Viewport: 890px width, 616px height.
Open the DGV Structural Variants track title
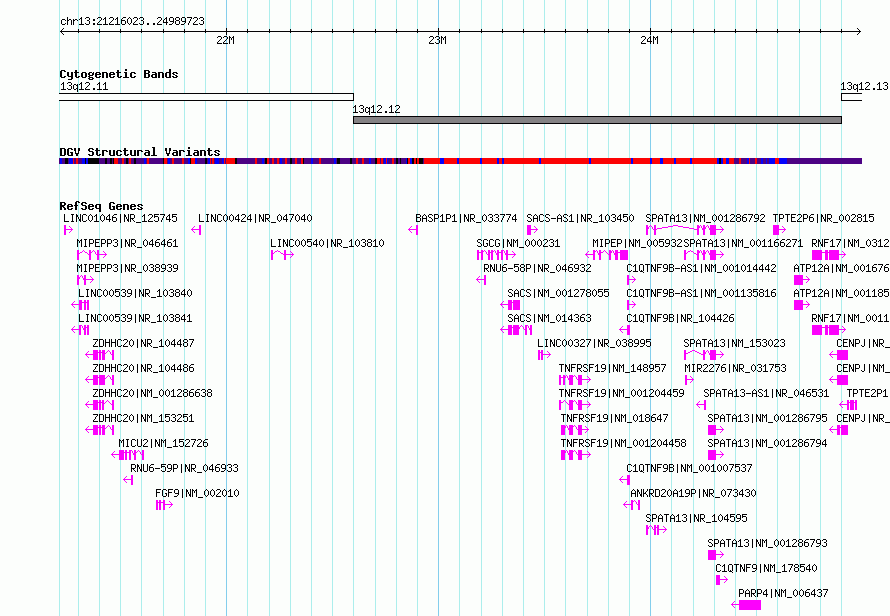140,152
